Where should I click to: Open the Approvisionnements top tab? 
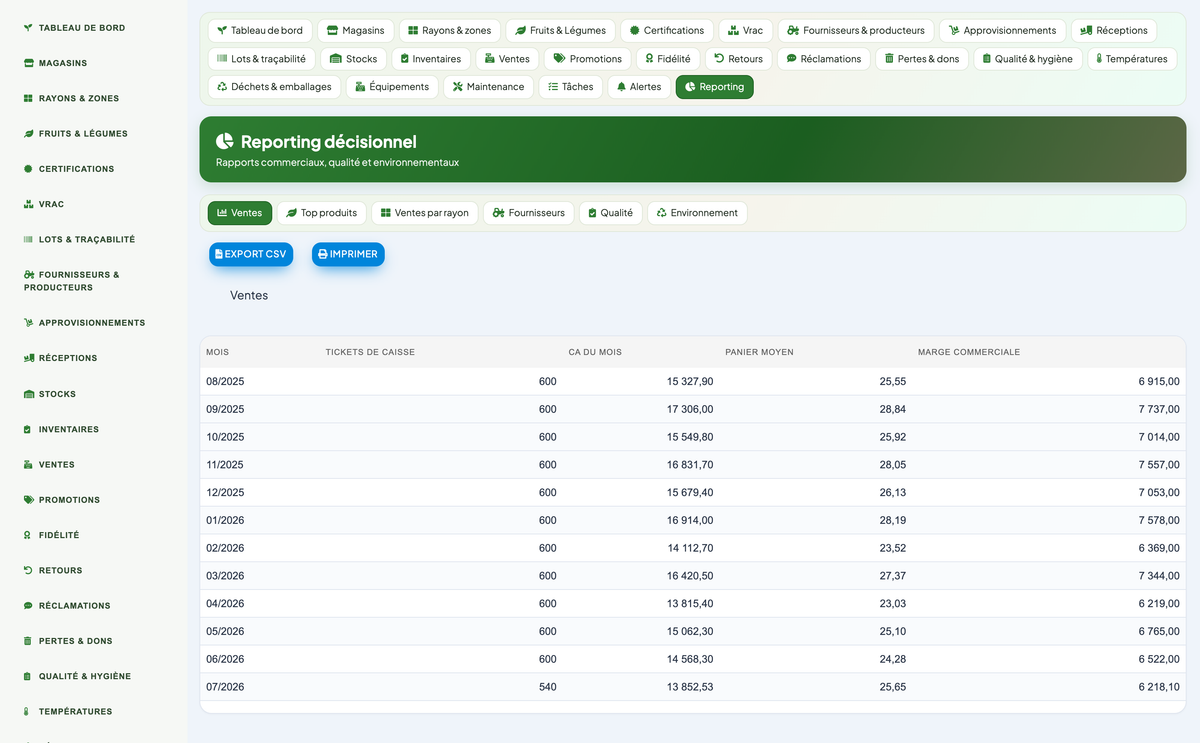point(1002,31)
